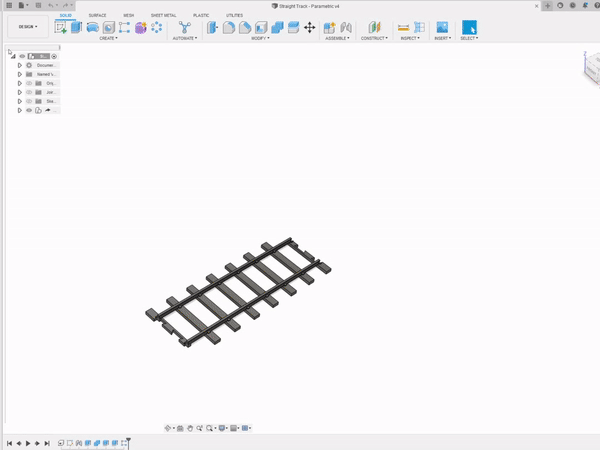Choose the Rectangular Pattern tool icon
Viewport: 600px width, 450px height.
[x=124, y=28]
